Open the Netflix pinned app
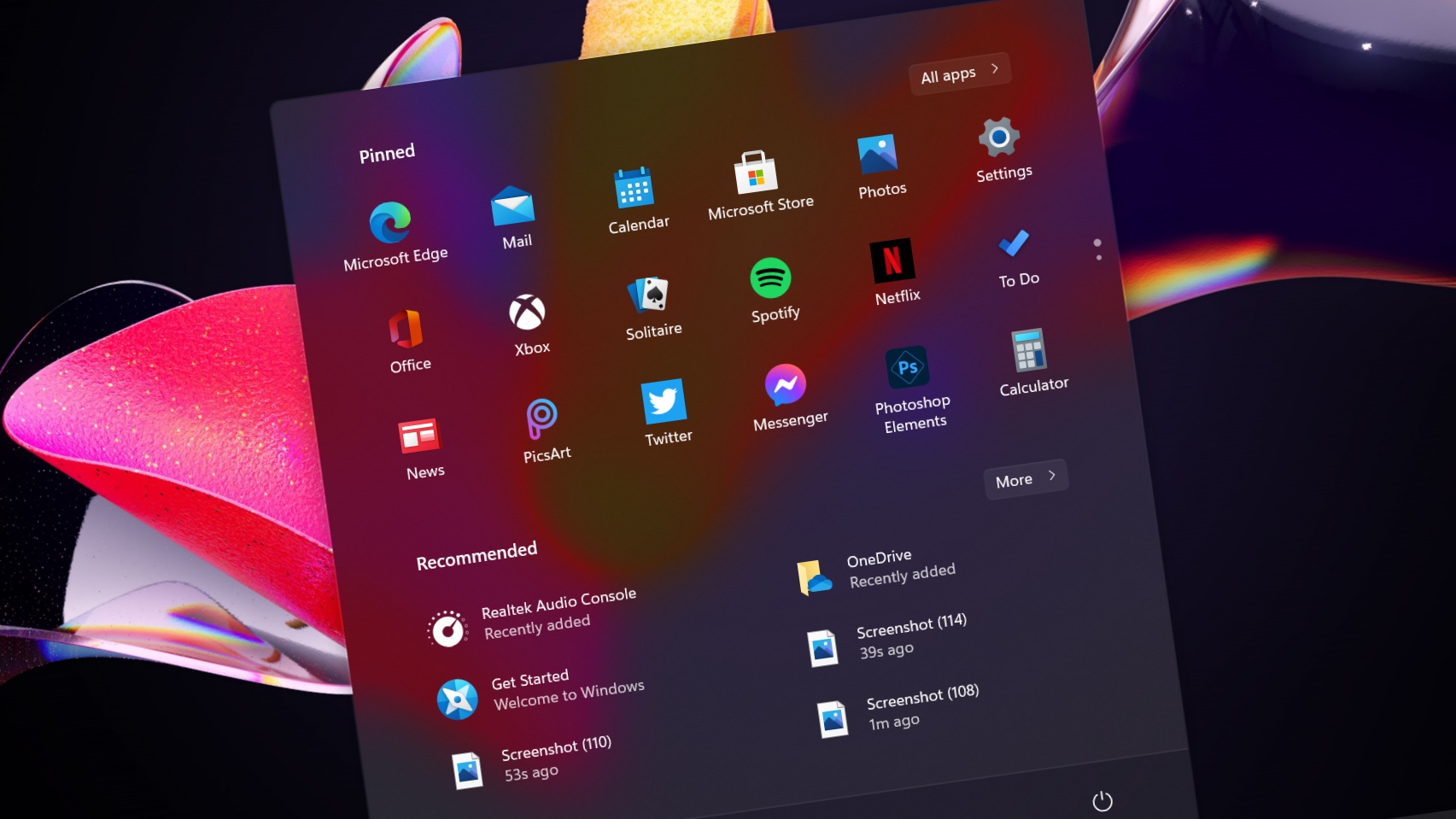Image resolution: width=1456 pixels, height=819 pixels. (892, 260)
